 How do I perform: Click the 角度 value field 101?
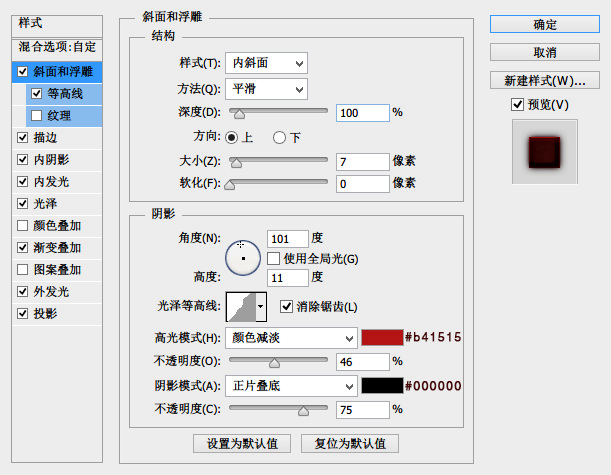[x=288, y=239]
